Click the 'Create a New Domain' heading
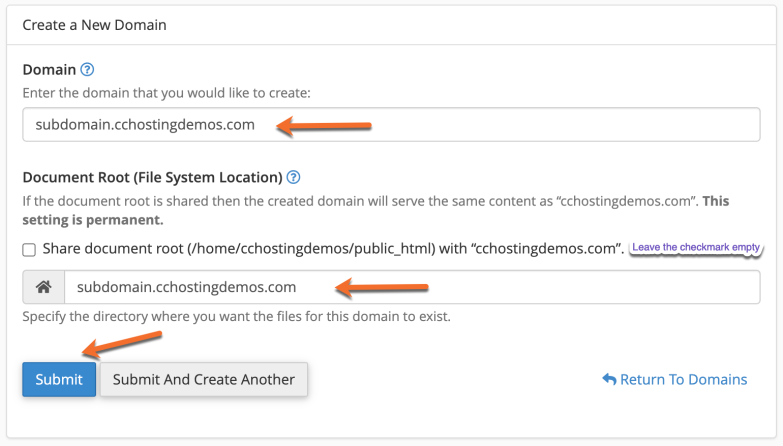783x446 pixels. coord(95,24)
